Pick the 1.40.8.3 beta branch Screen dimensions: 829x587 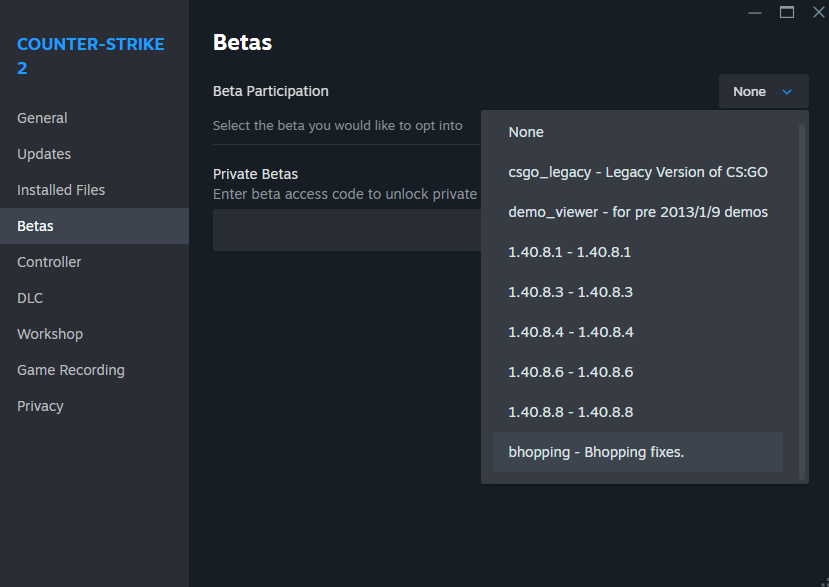pyautogui.click(x=638, y=292)
